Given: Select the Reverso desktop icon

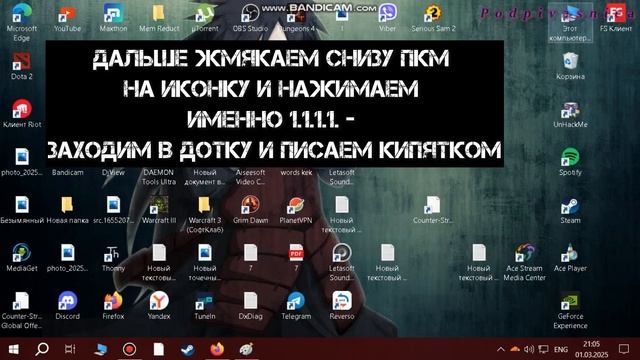Looking at the screenshot, I should [342, 306].
